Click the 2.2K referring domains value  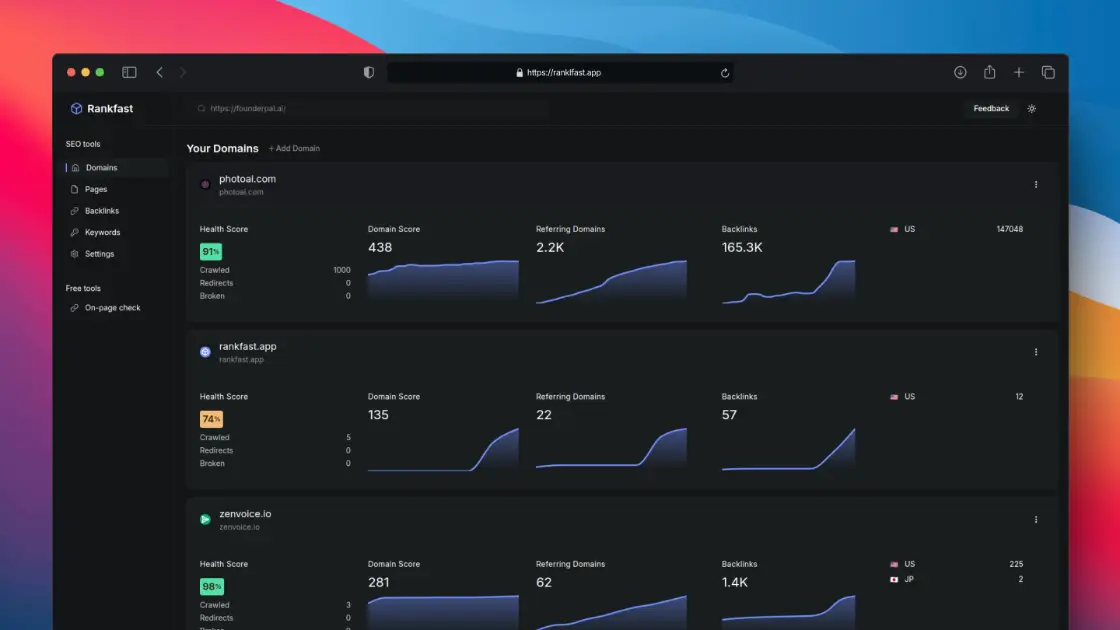[x=550, y=247]
